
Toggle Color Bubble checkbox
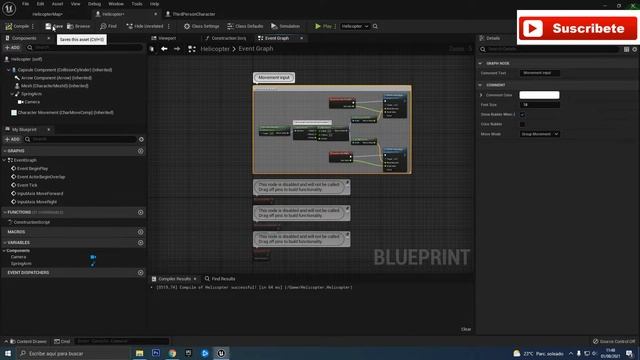tap(522, 124)
